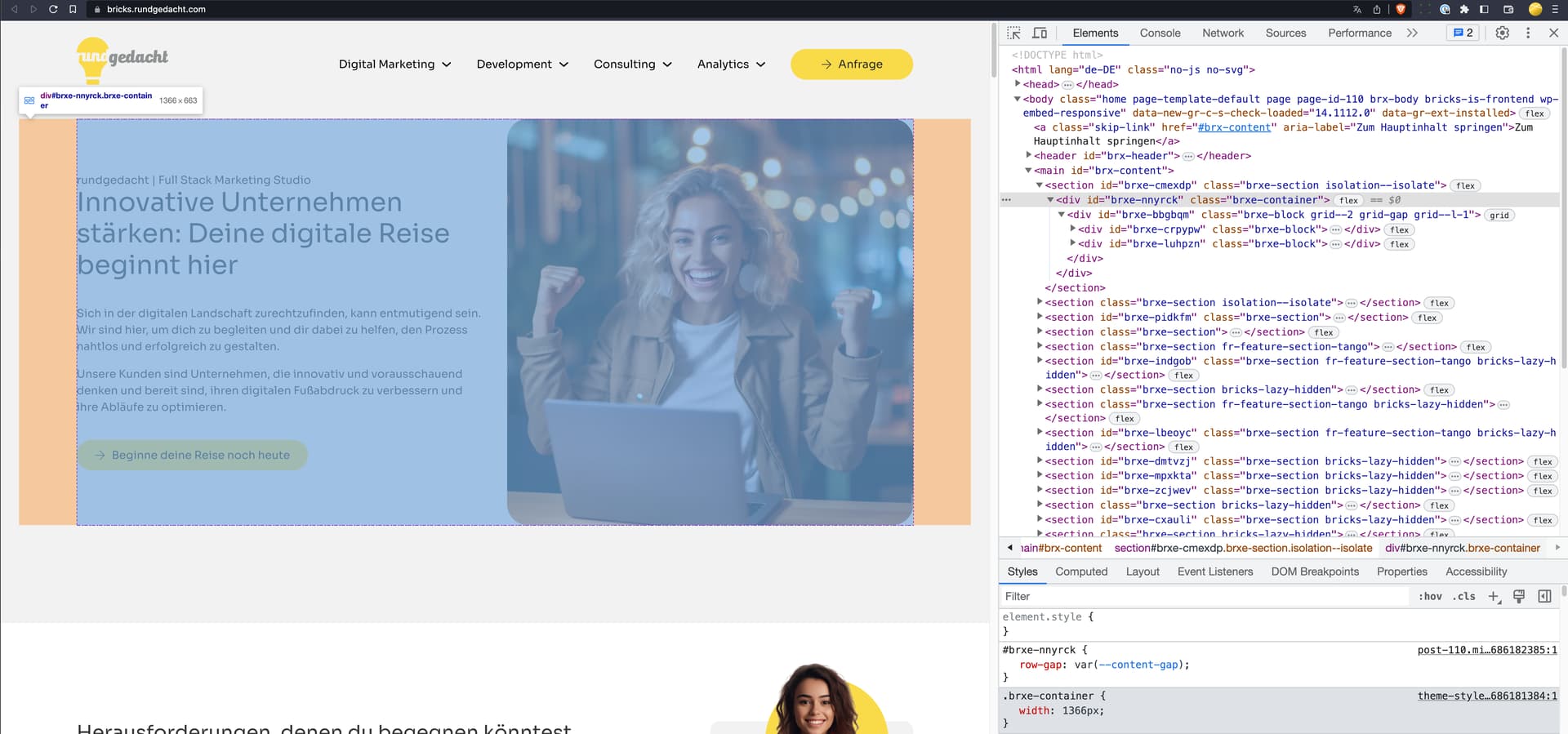Click grid badge on brxe-bbgbqm element
The width and height of the screenshot is (1568, 734).
(x=1499, y=216)
